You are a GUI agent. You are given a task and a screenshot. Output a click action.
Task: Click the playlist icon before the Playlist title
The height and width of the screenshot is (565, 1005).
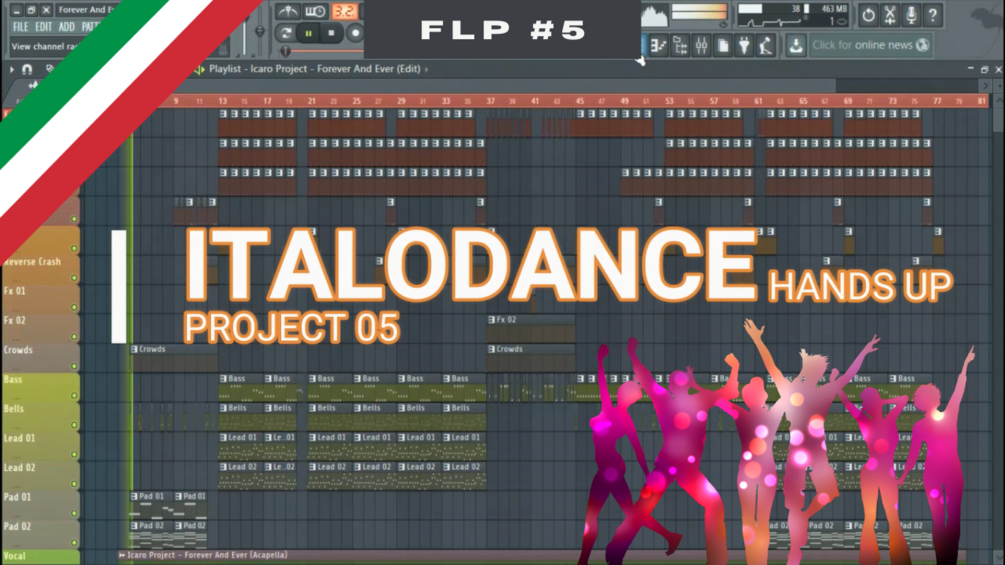tap(199, 69)
